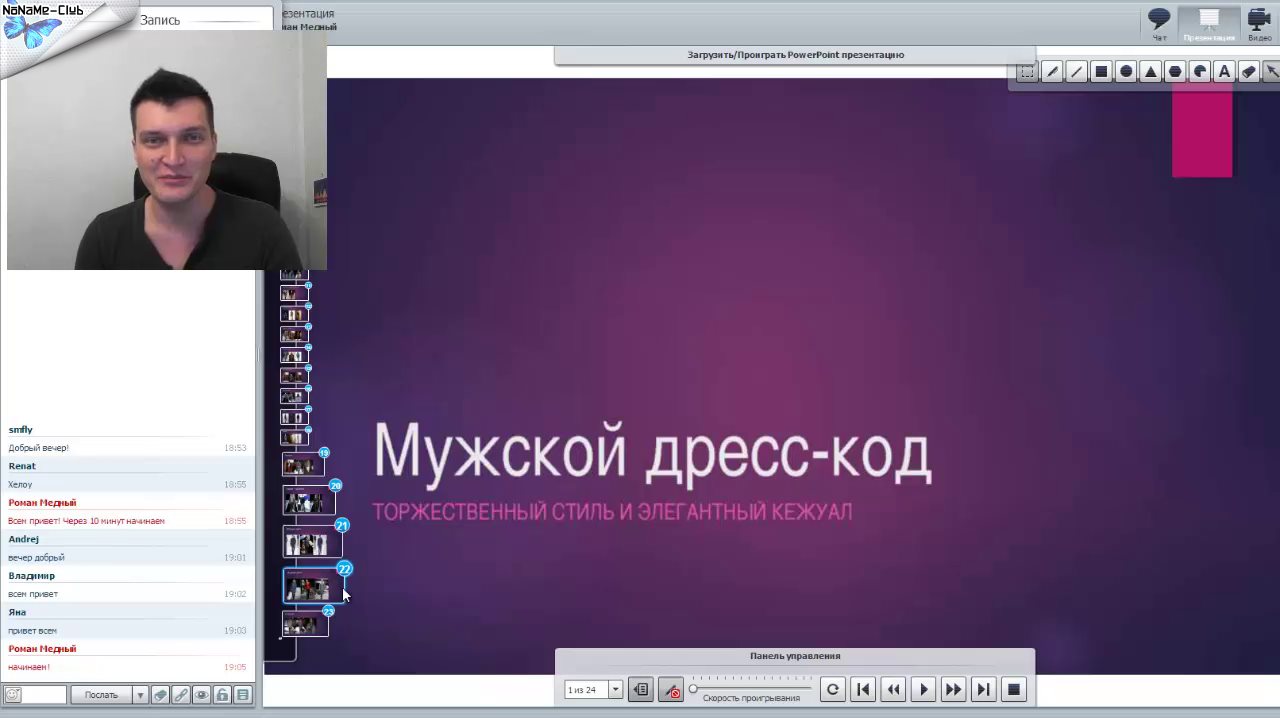The image size is (1280, 718).
Task: Click the chat username Владимир
Action: pyautogui.click(x=32, y=576)
